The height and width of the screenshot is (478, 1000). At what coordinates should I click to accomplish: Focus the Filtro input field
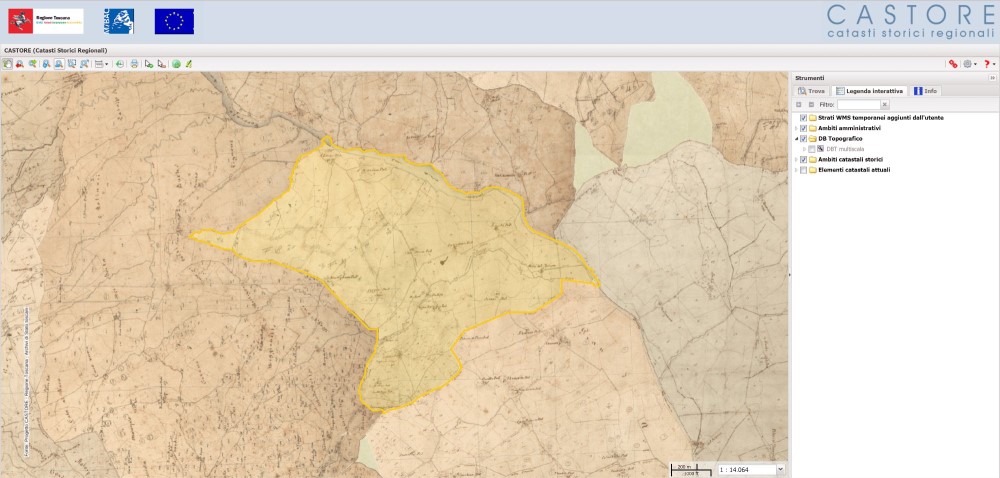[858, 105]
